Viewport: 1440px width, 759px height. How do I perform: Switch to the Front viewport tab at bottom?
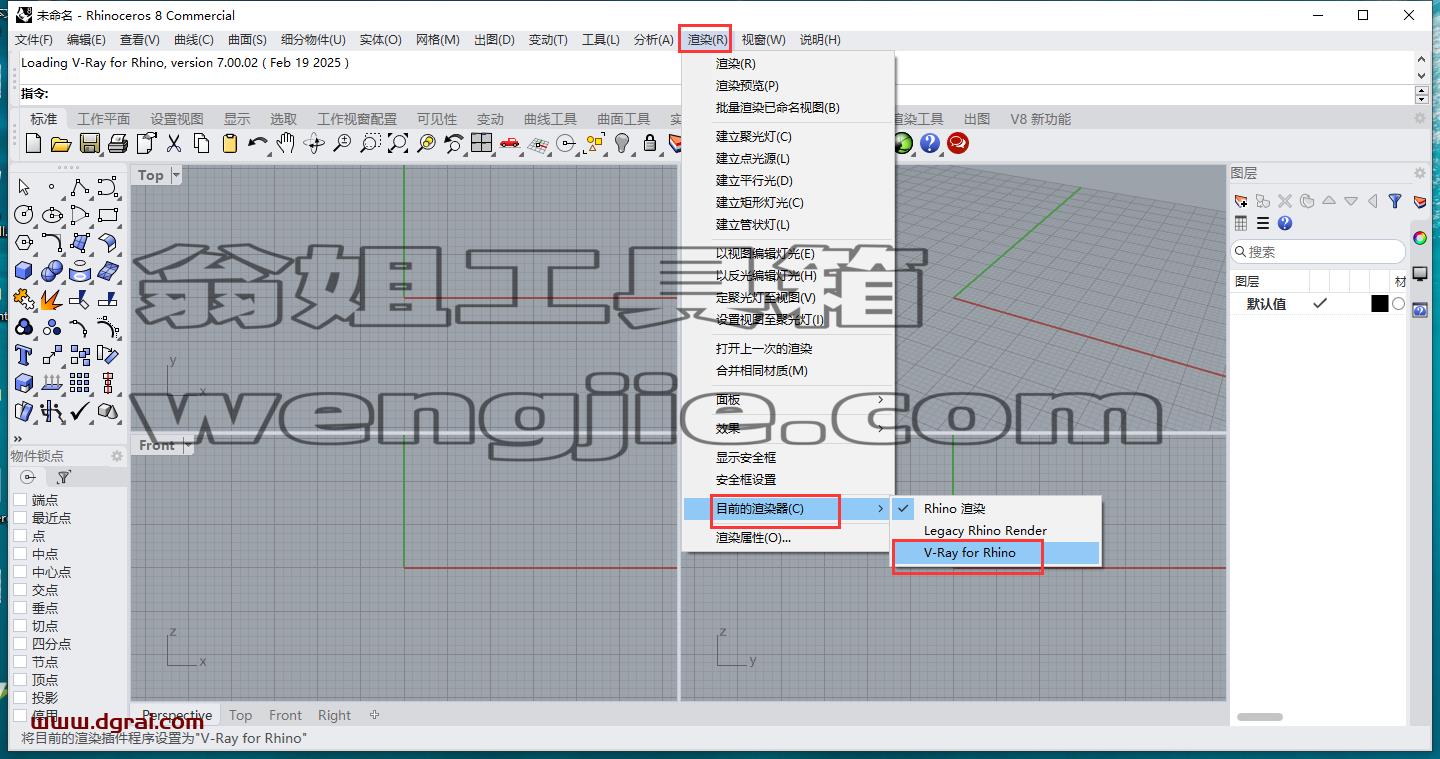pyautogui.click(x=285, y=715)
